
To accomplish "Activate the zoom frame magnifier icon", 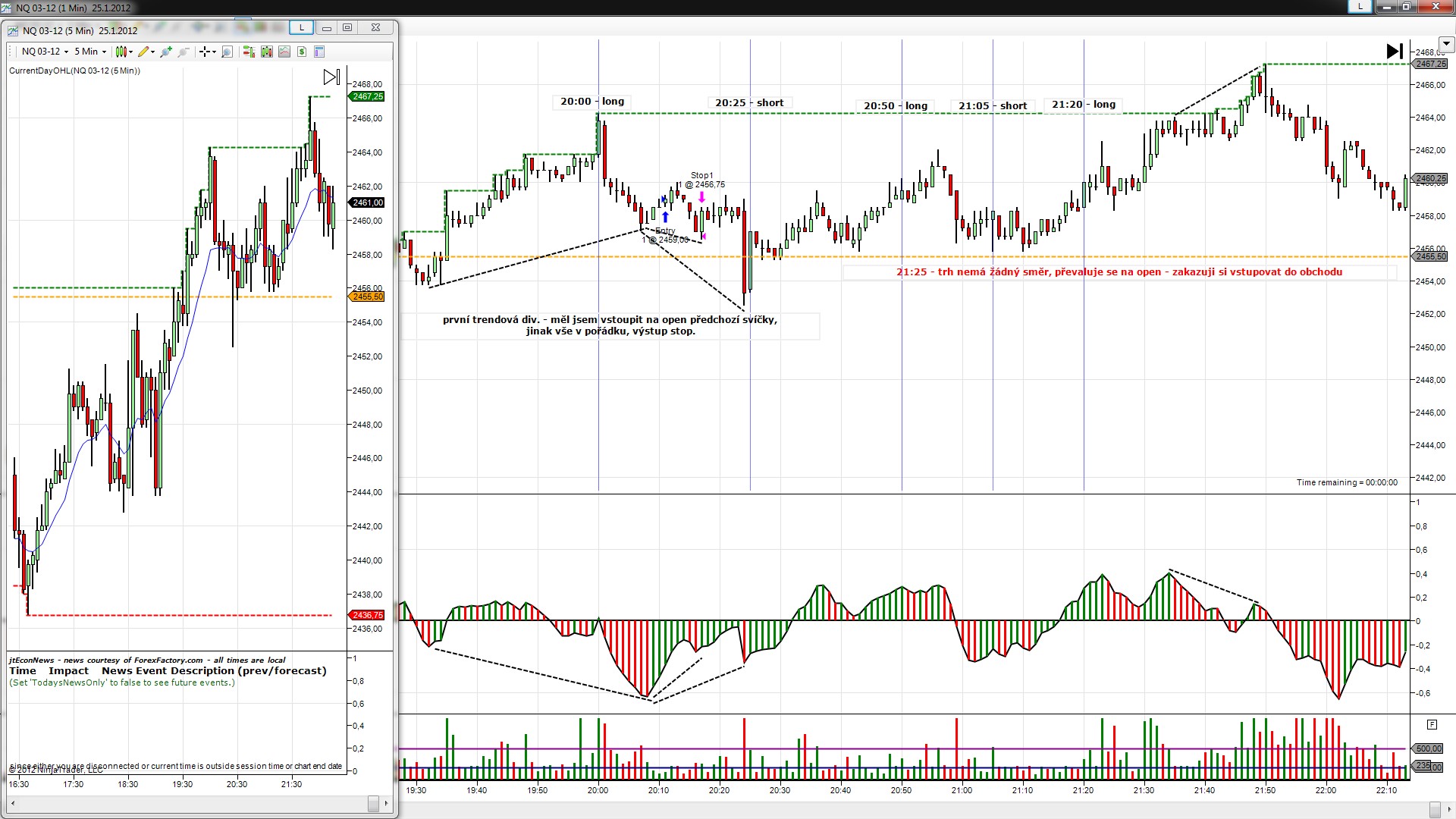I will (x=227, y=52).
